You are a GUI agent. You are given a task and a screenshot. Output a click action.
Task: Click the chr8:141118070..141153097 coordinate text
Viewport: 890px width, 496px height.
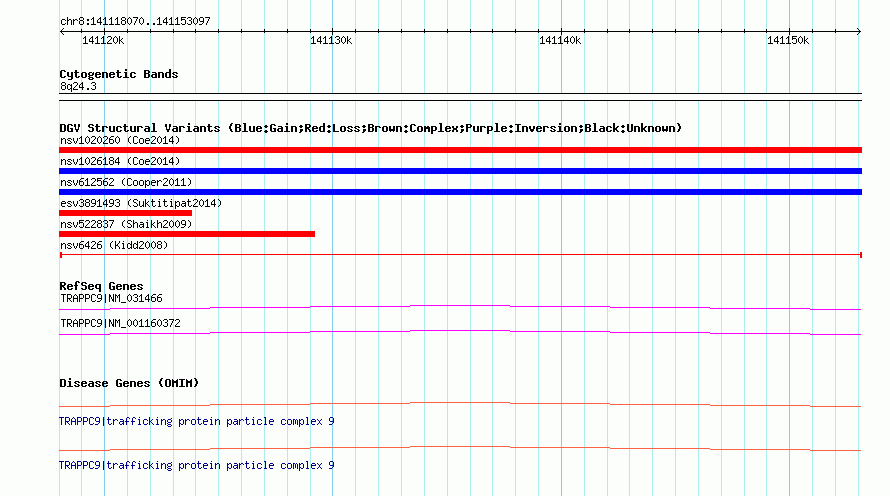coord(135,22)
